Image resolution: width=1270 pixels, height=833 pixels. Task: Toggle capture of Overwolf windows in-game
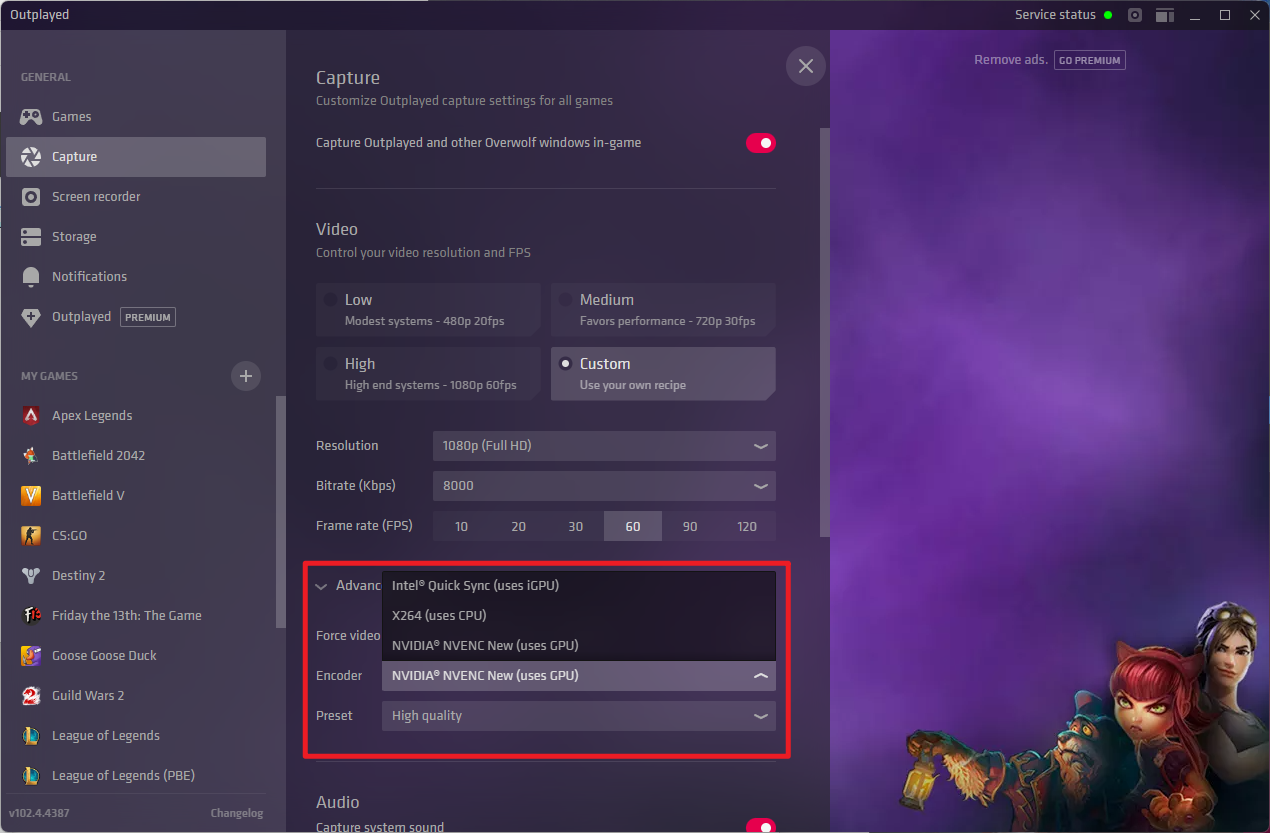(x=760, y=143)
